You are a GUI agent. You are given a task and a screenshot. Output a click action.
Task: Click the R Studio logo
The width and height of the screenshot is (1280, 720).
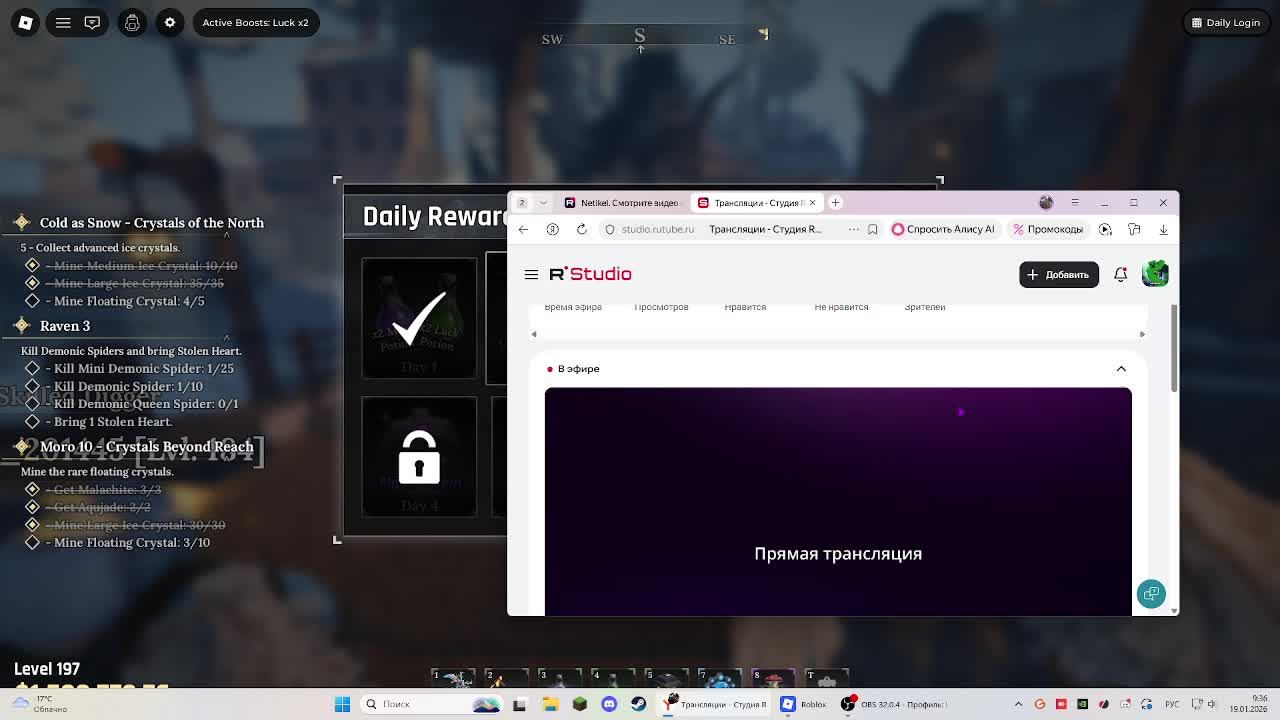[590, 274]
